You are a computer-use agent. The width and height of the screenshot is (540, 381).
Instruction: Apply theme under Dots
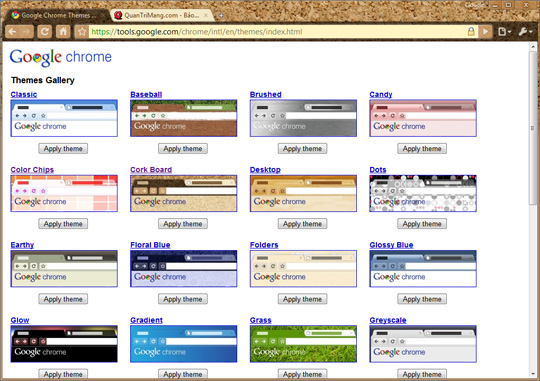(x=422, y=224)
